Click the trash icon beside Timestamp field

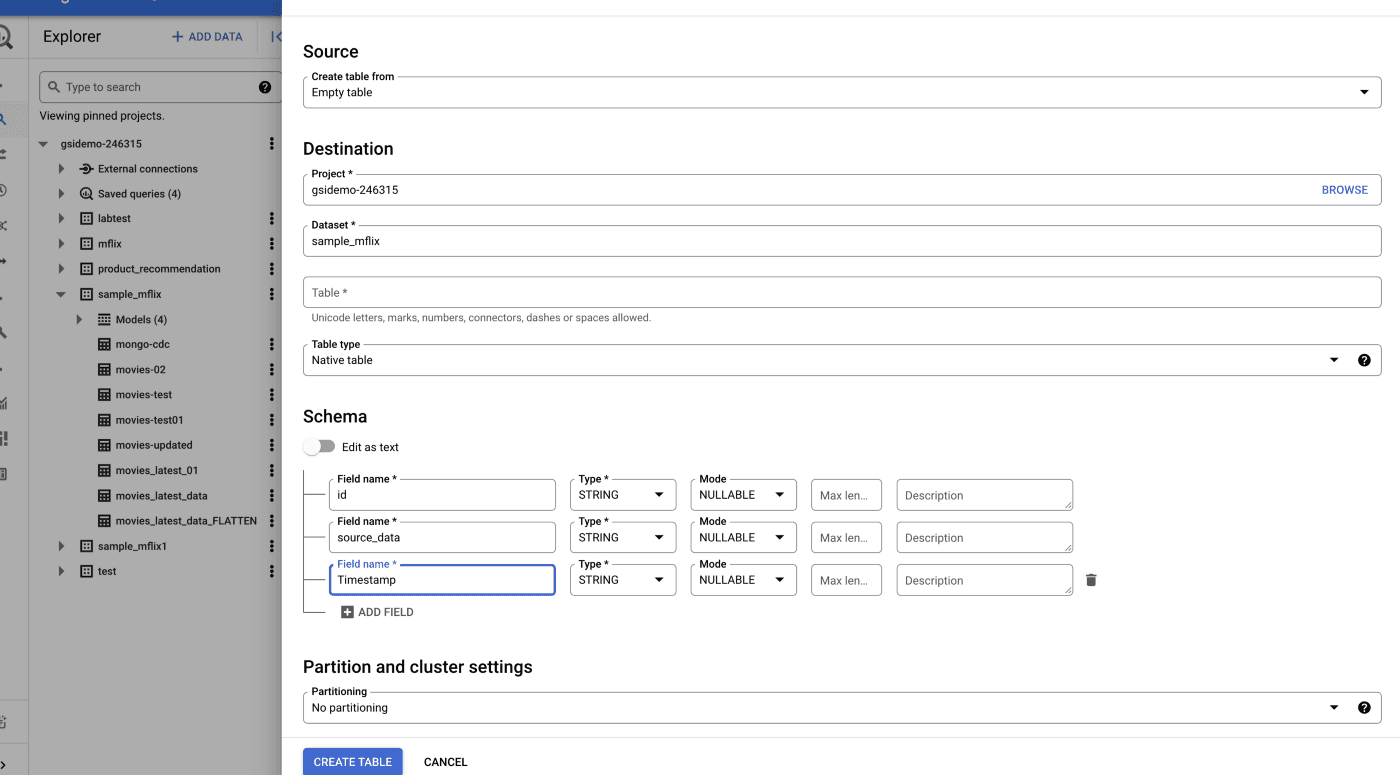coord(1091,580)
